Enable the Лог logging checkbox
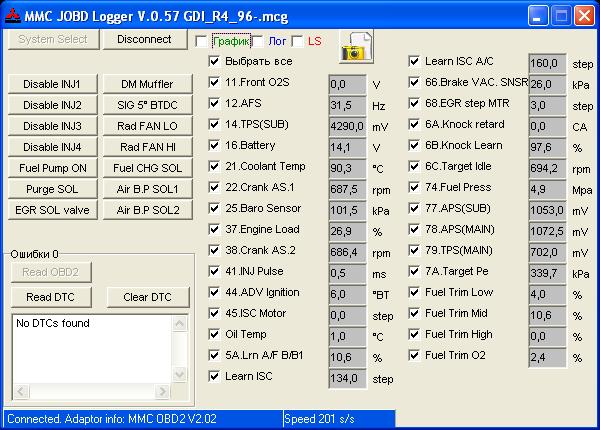This screenshot has height=430, width=600. [x=258, y=41]
